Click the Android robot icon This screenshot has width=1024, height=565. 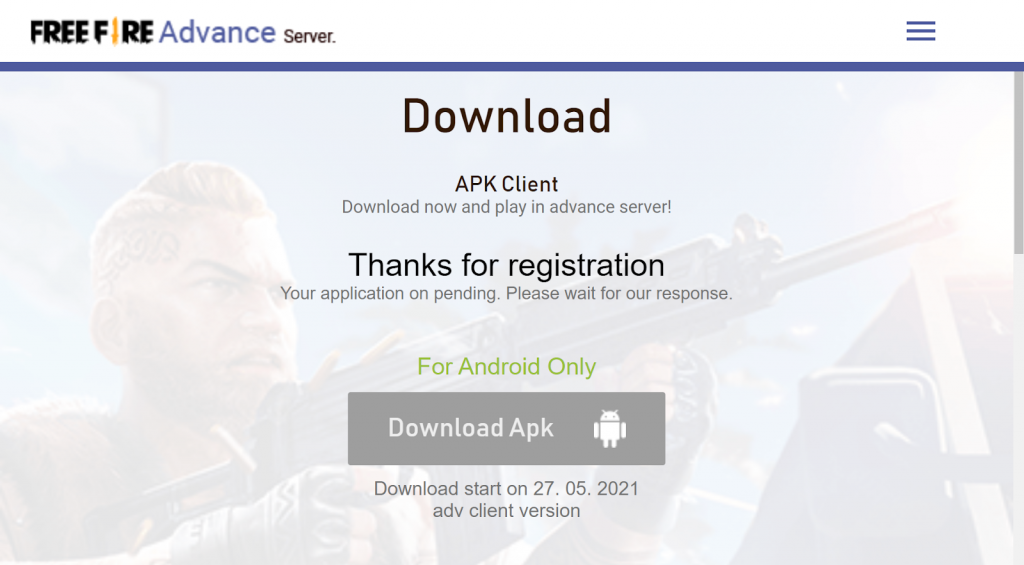[609, 428]
